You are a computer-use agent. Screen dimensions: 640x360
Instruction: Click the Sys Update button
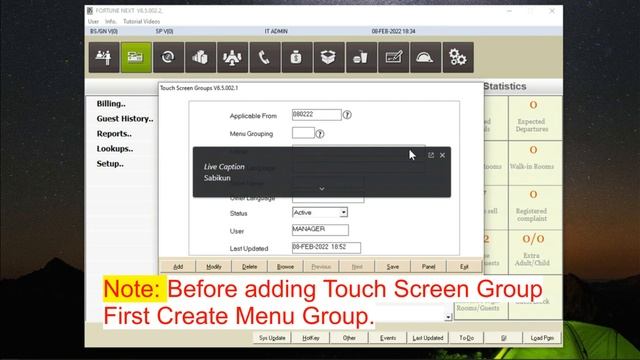pyautogui.click(x=272, y=338)
